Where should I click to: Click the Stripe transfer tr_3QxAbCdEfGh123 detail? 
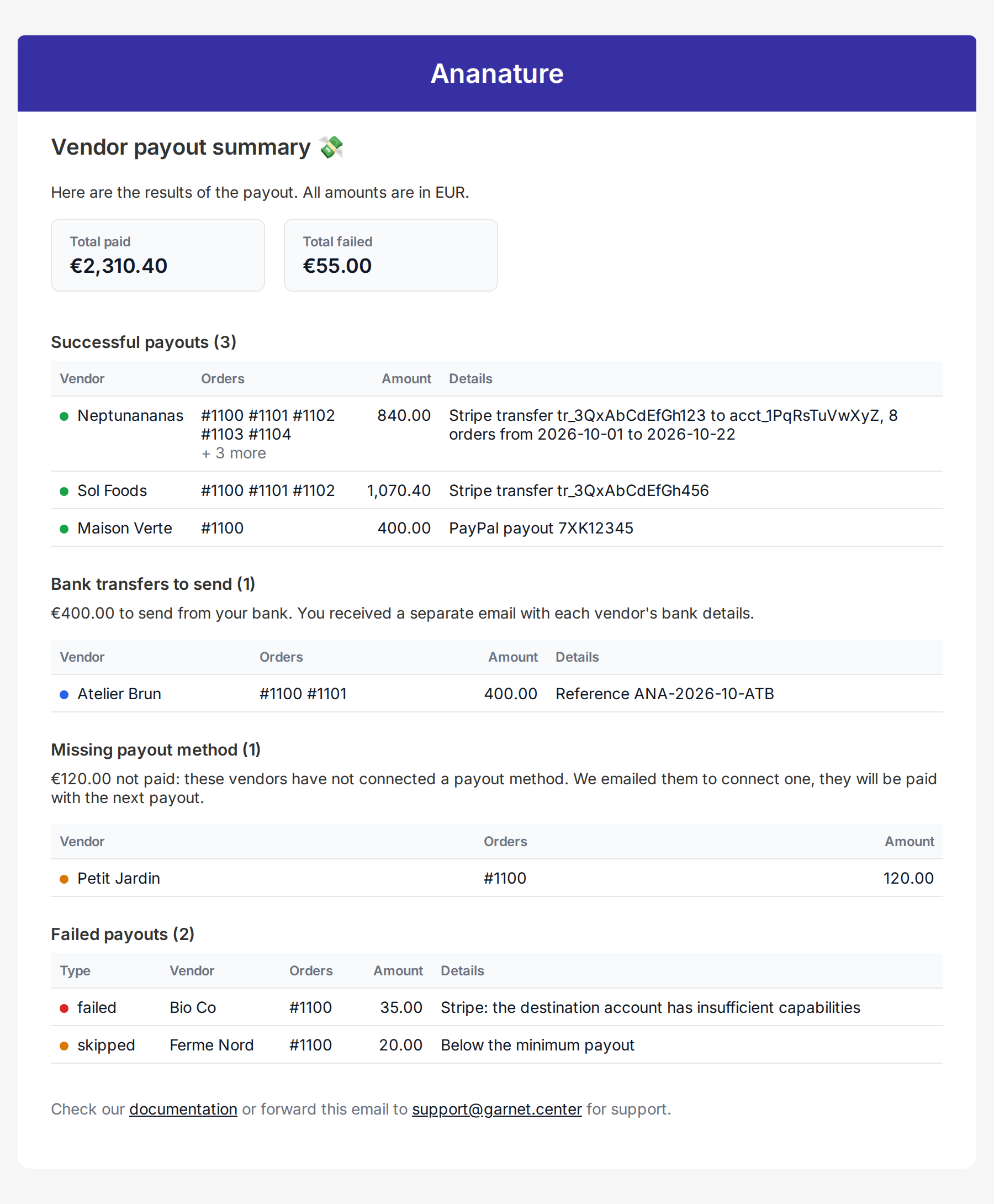(673, 424)
